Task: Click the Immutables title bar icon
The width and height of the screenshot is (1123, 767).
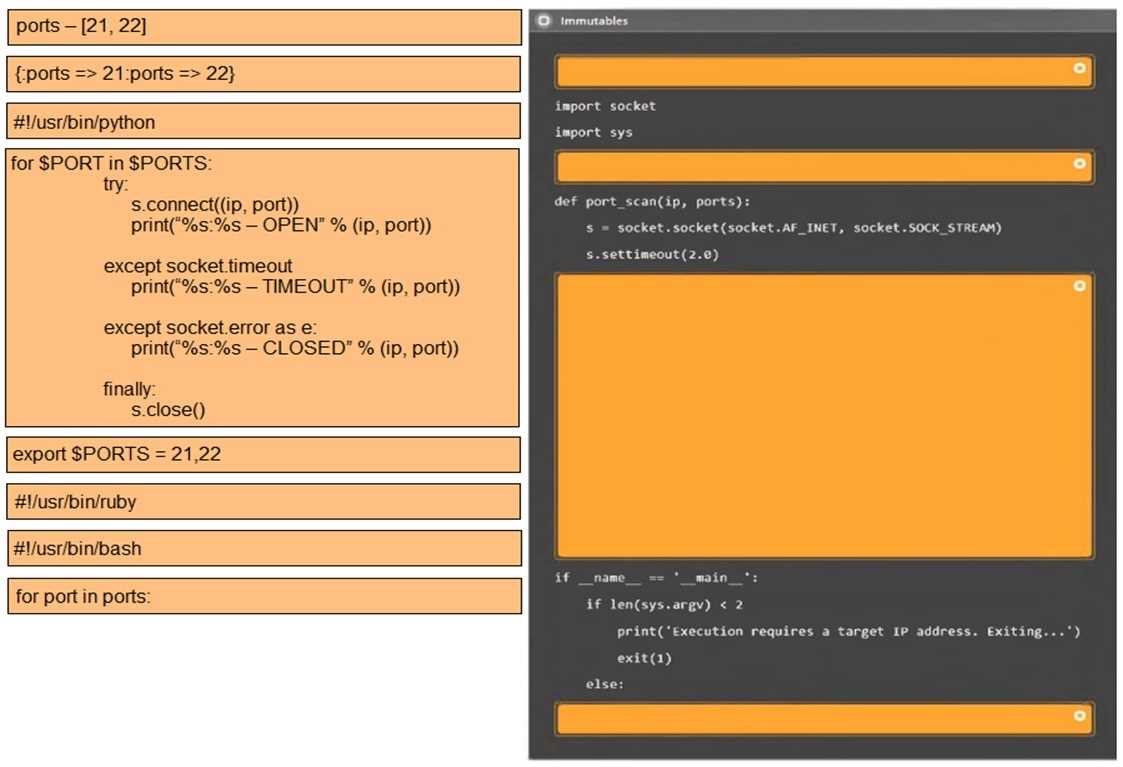Action: (x=544, y=20)
